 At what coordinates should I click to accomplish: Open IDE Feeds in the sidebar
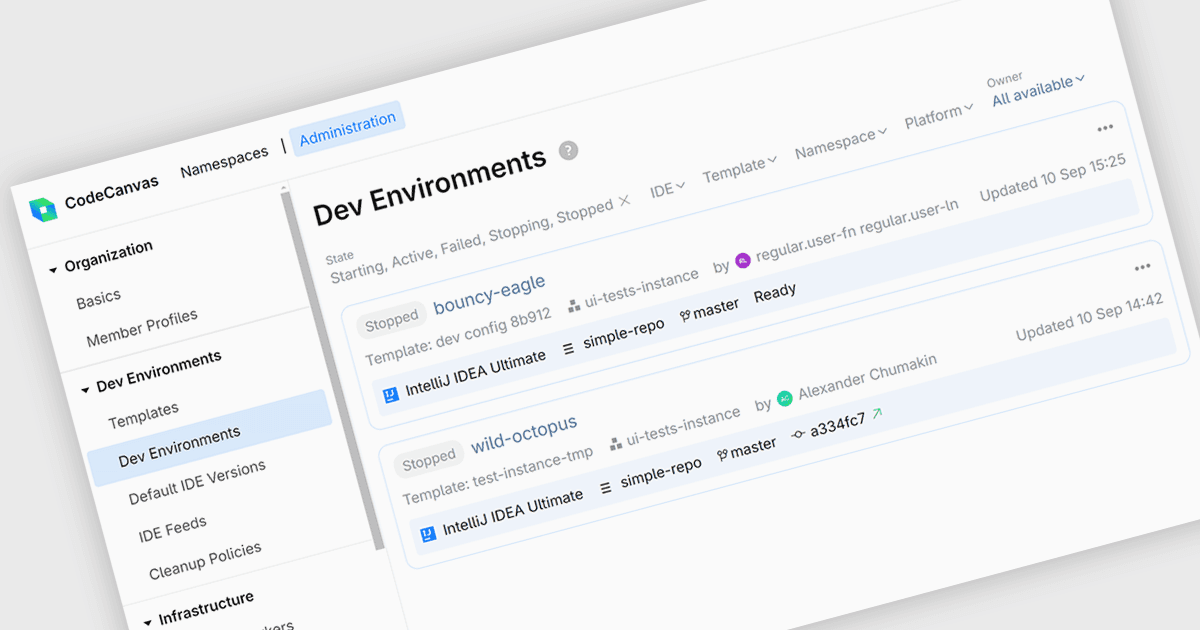click(173, 529)
